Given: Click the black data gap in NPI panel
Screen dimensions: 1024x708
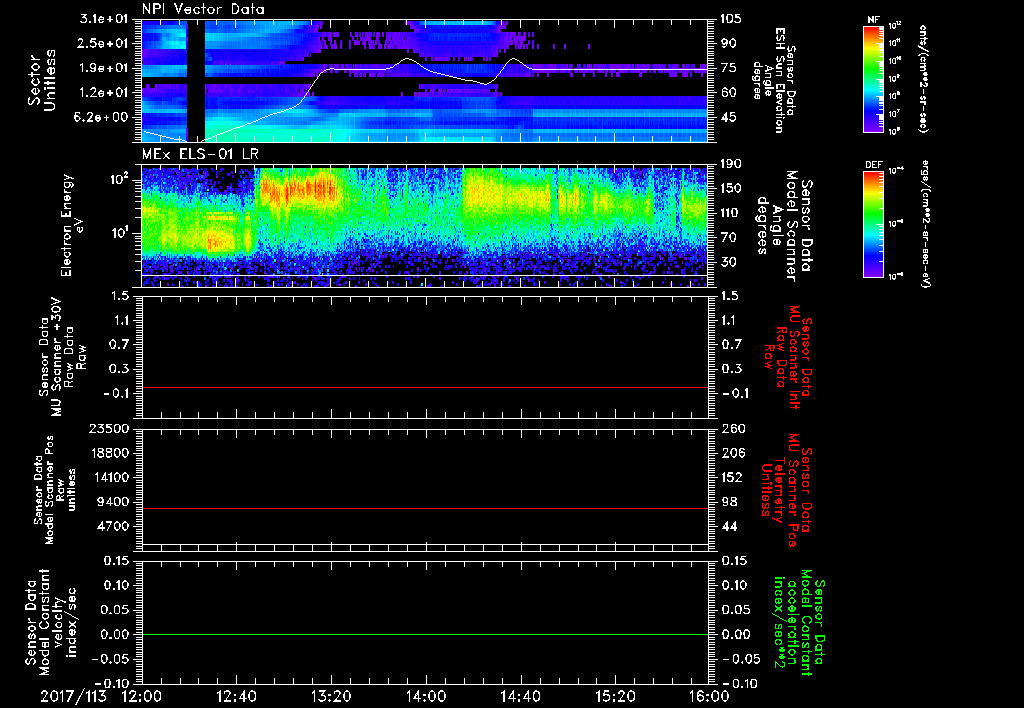Looking at the screenshot, I should [196, 80].
